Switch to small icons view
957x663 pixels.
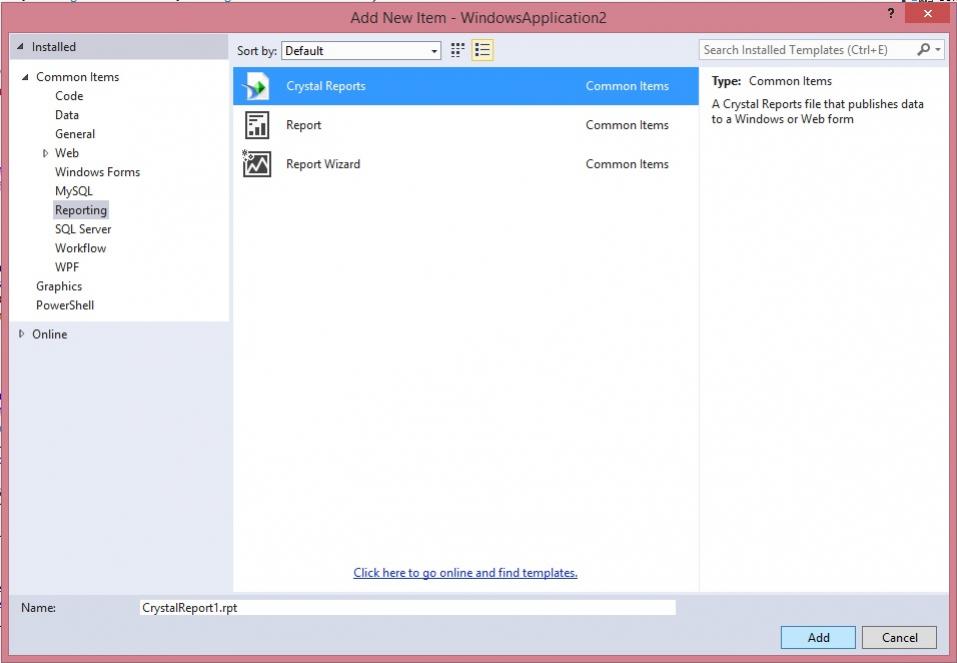457,50
